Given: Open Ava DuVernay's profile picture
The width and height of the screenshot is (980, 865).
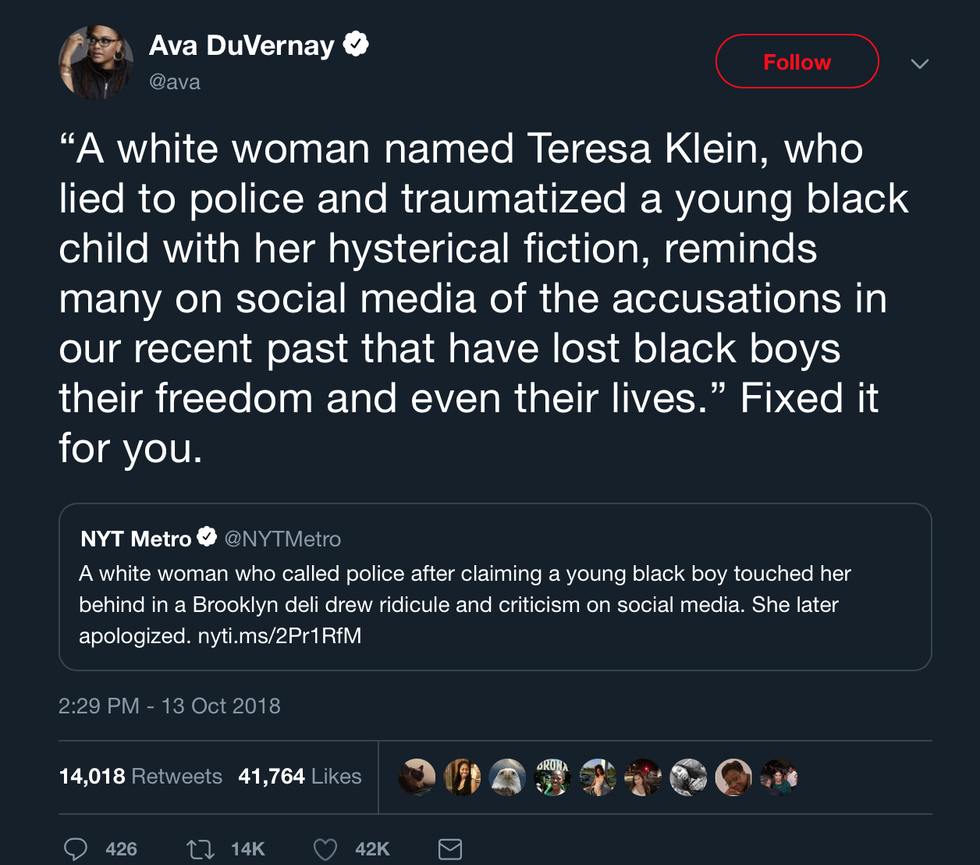Looking at the screenshot, I should tap(96, 62).
